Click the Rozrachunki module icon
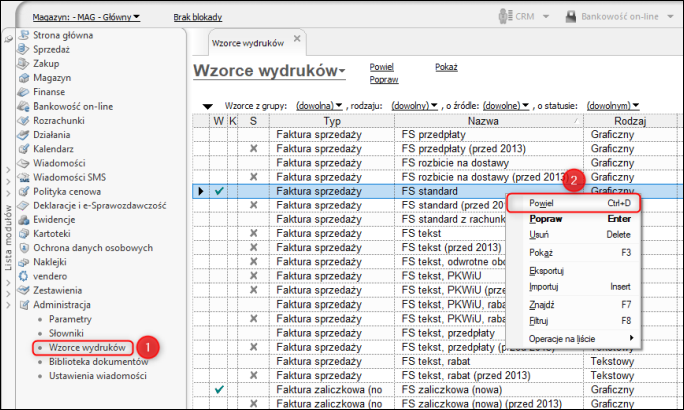This screenshot has width=684, height=410. click(24, 120)
